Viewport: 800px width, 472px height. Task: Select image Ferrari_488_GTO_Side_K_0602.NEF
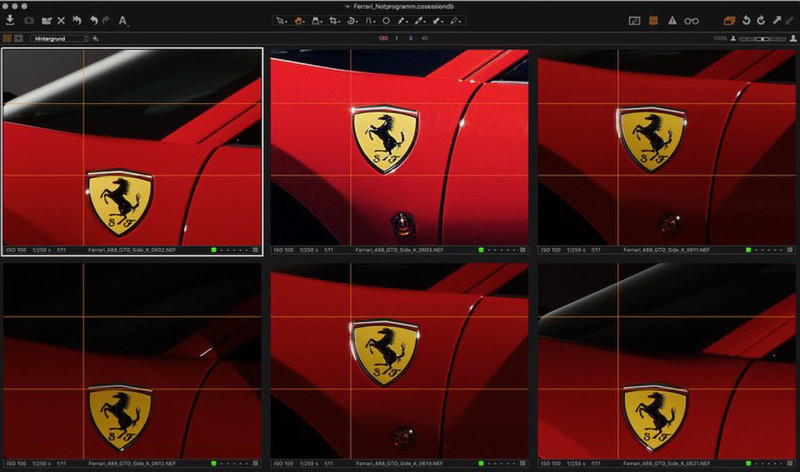coord(132,147)
